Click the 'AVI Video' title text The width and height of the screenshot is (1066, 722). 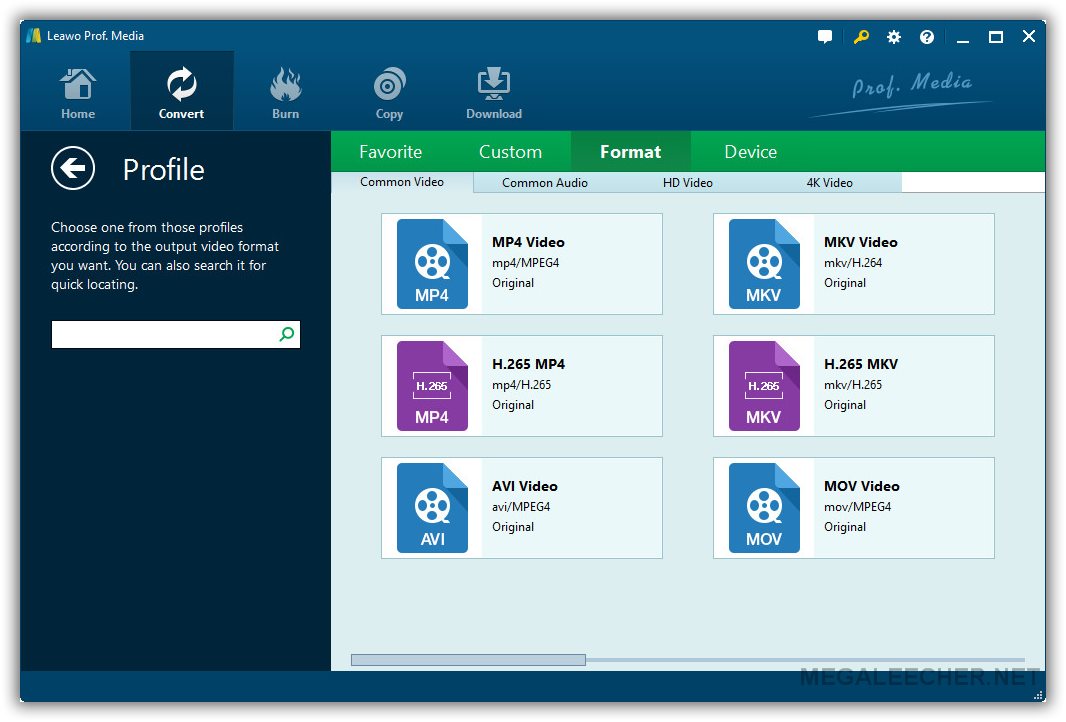pos(525,486)
